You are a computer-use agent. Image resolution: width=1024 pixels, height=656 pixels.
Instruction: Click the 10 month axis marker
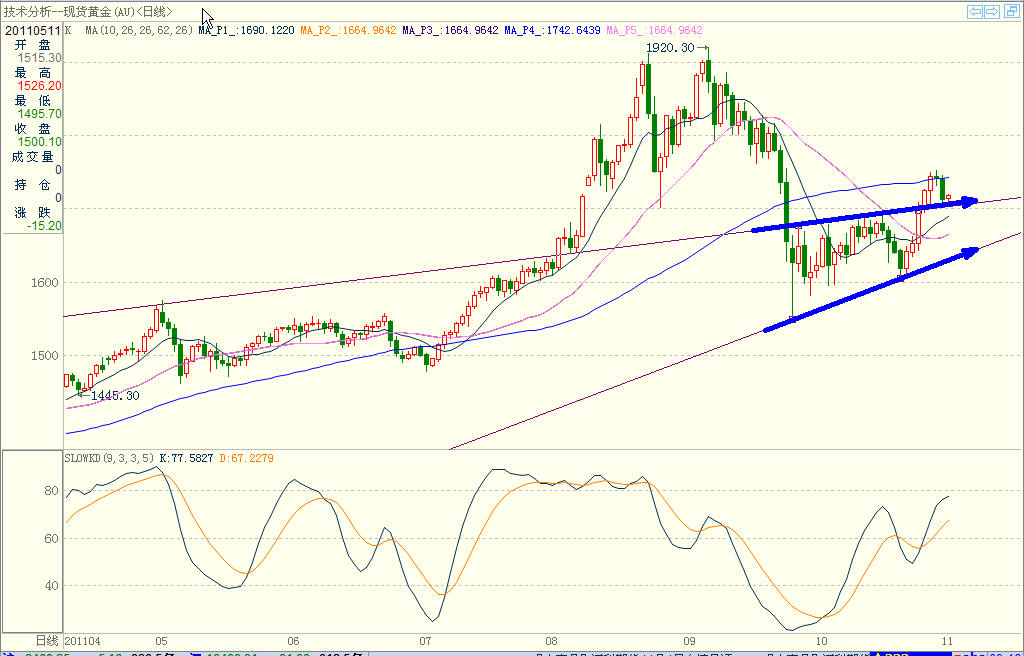pos(821,642)
